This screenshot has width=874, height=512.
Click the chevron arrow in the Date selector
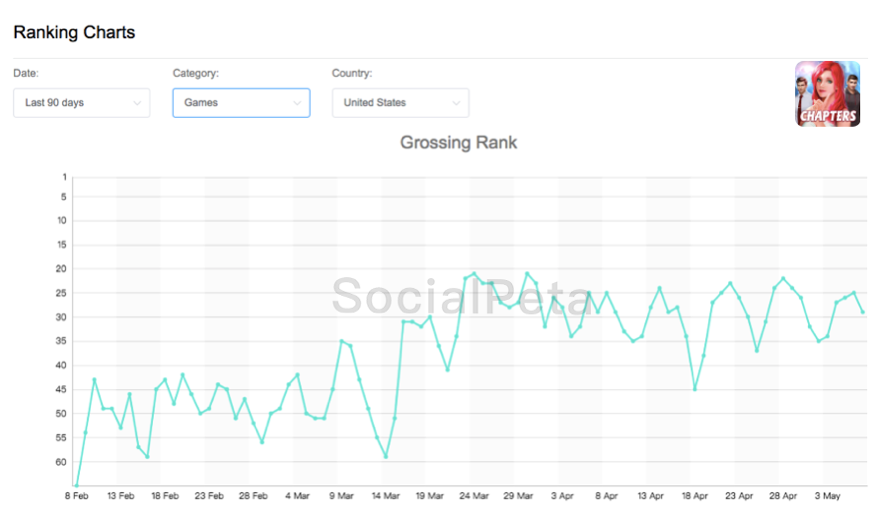(137, 103)
